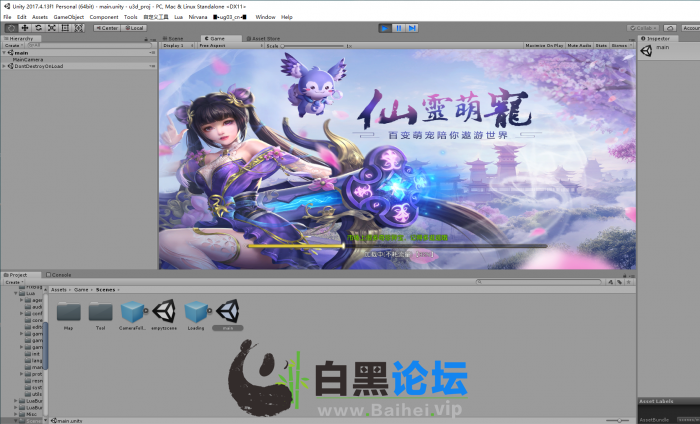Screen dimensions: 700x424
Task: Open the GameObject menu
Action: 69,17
